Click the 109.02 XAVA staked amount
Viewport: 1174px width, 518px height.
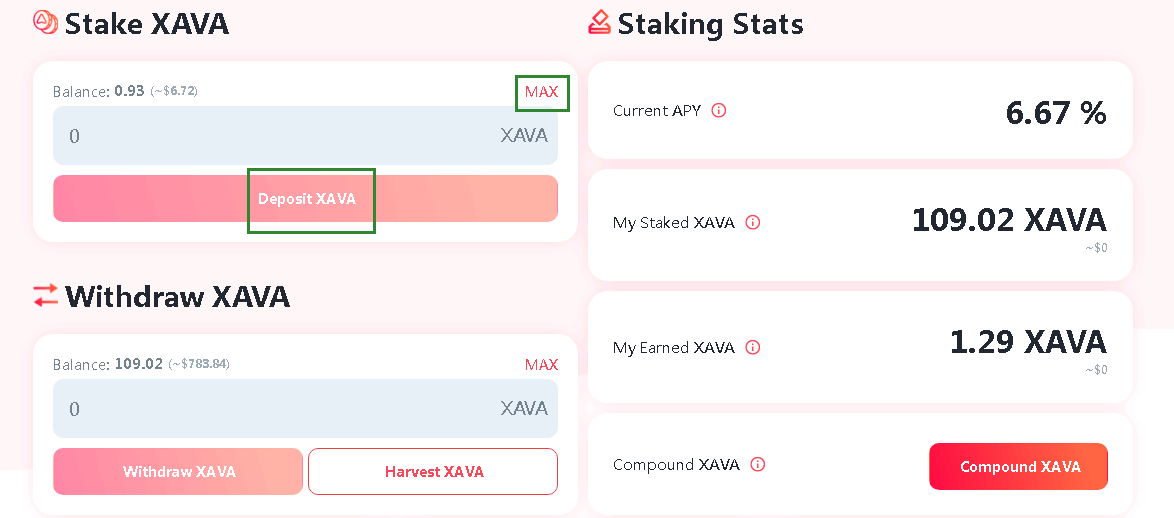pos(1009,220)
